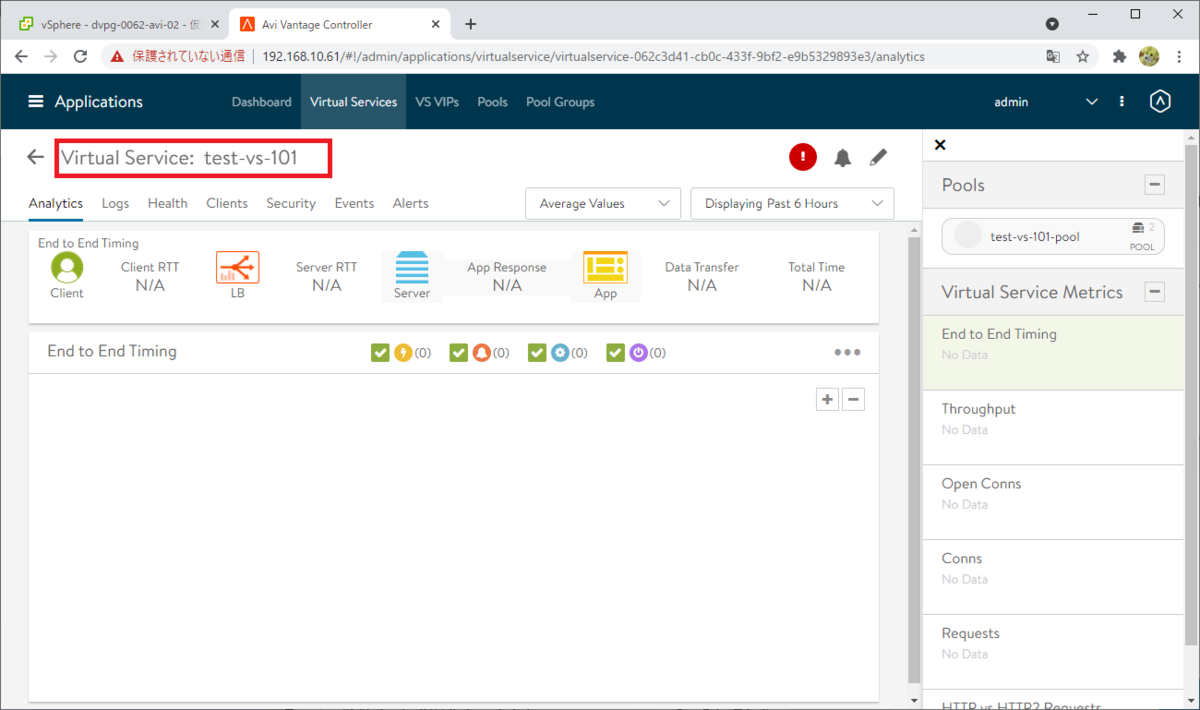Zoom in chart with plus button
1200x710 pixels.
827,400
